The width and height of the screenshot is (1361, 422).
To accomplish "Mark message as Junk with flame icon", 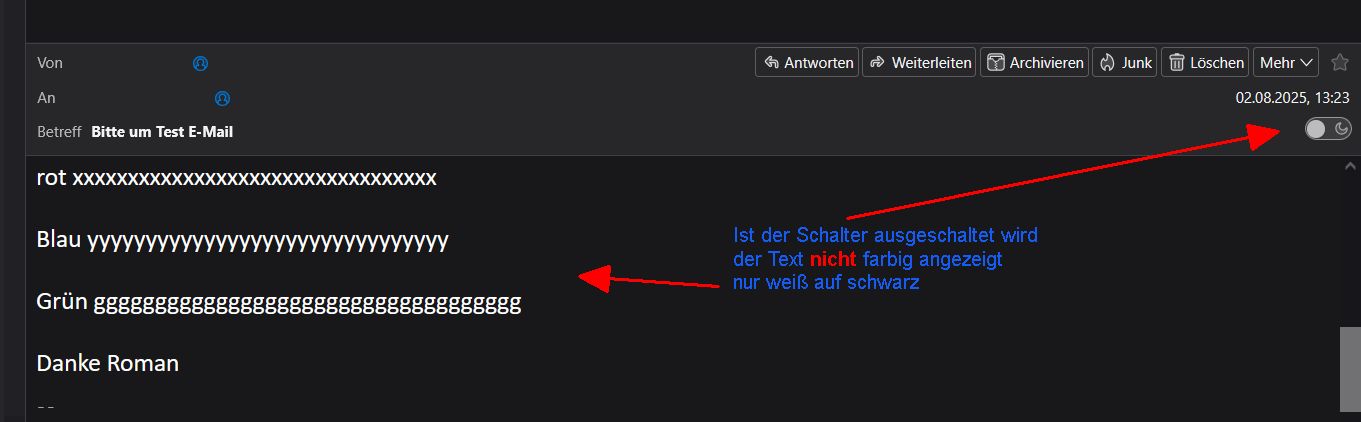I will (x=1125, y=62).
